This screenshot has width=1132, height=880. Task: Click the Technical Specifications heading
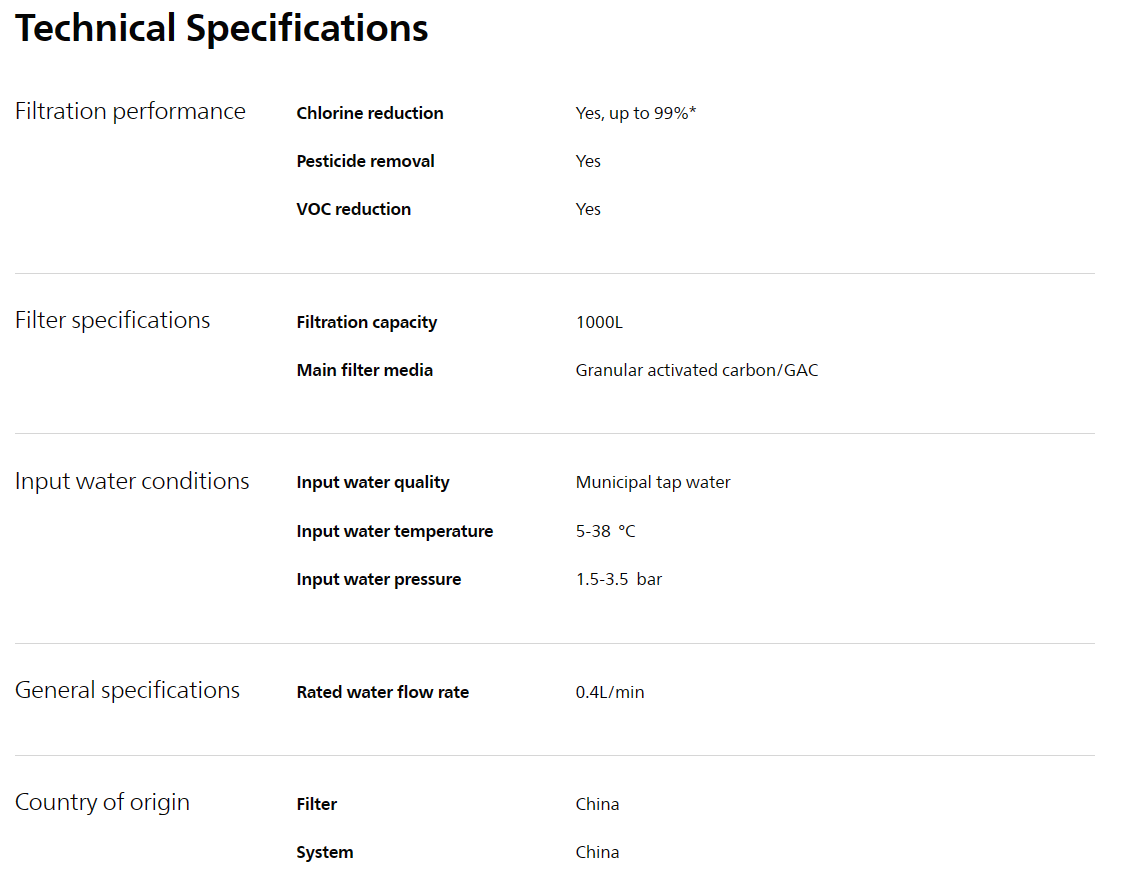pos(222,29)
